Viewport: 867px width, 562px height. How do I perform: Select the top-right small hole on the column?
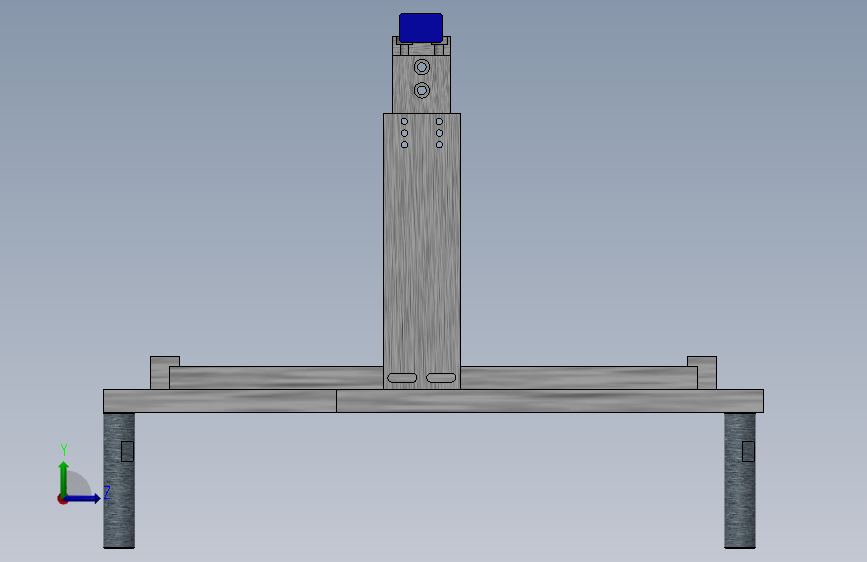coord(439,122)
